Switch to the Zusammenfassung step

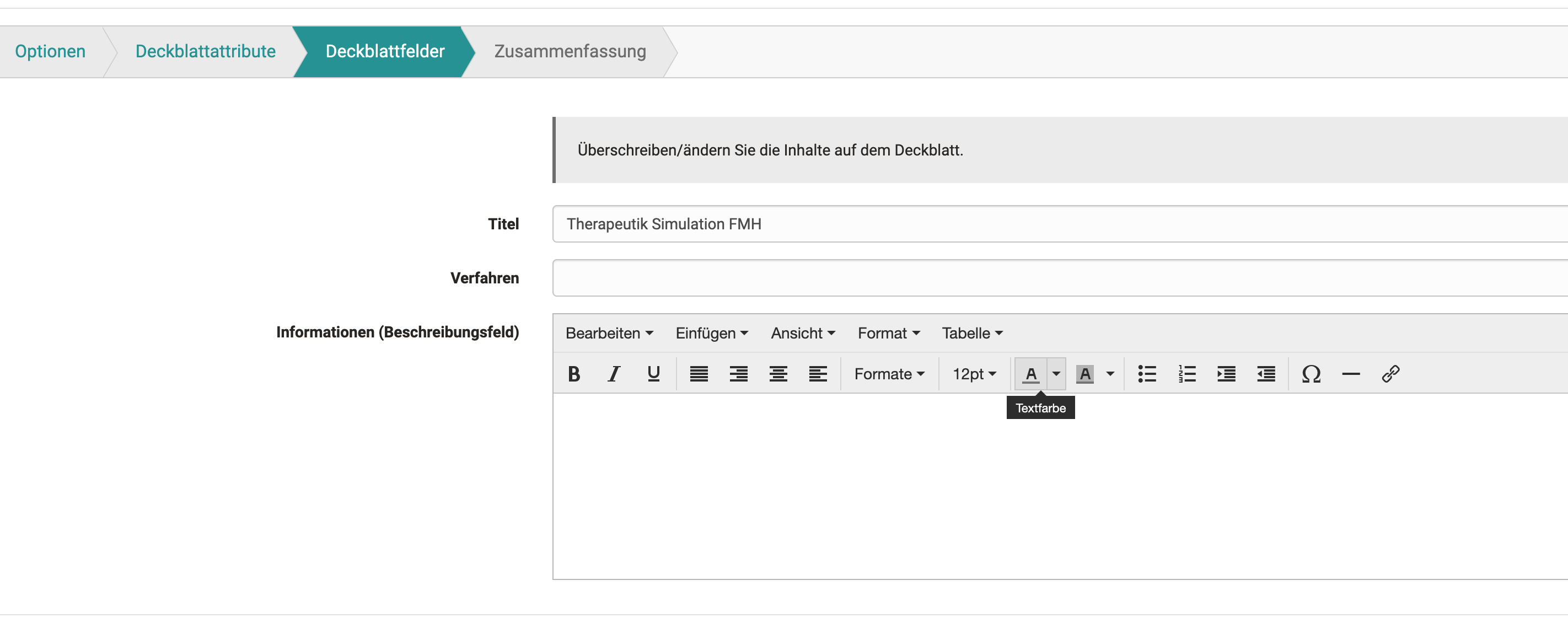point(570,52)
